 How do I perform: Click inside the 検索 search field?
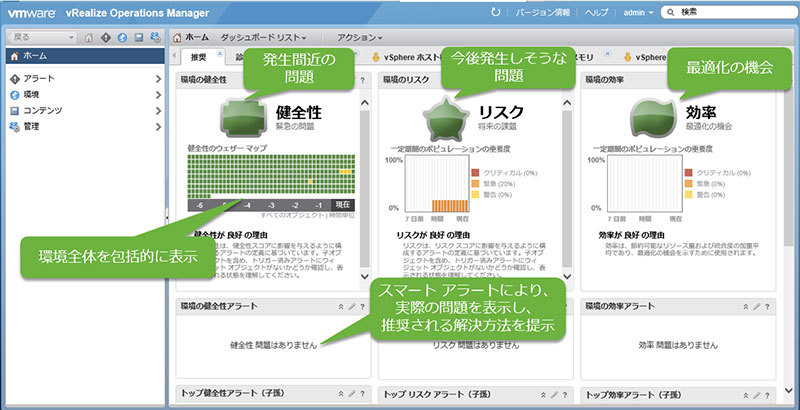pos(730,12)
